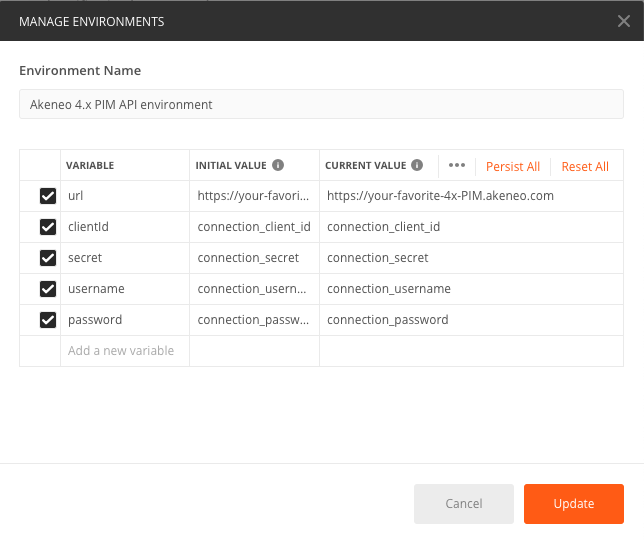Close the Manage Environments dialog

[623, 21]
